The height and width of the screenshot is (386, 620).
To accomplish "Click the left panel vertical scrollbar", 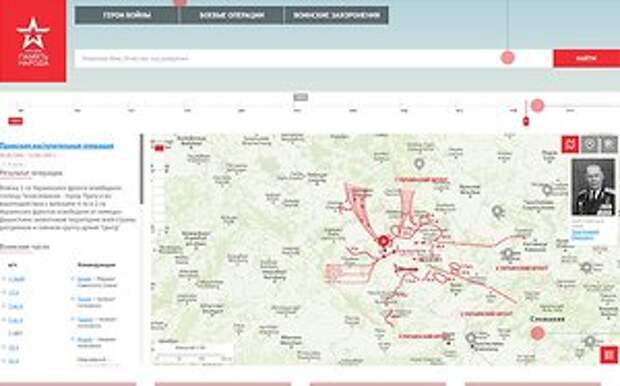I will pos(142,169).
